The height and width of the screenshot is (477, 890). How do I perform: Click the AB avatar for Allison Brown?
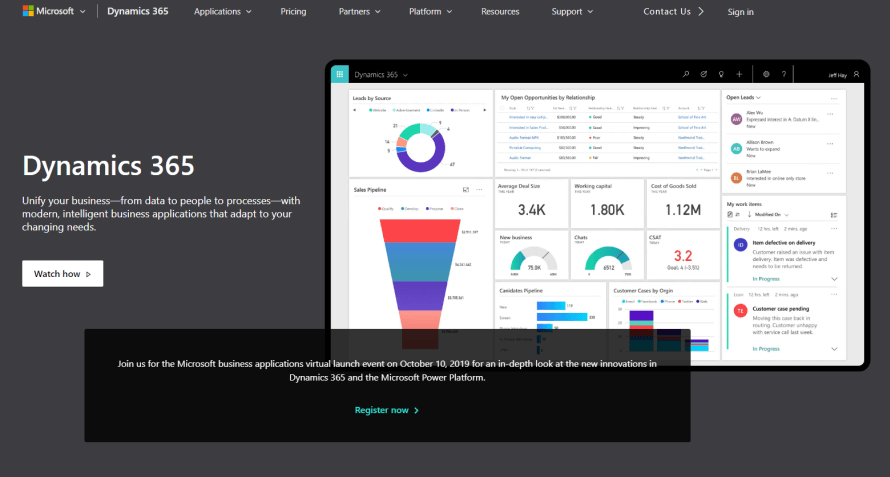[x=736, y=149]
